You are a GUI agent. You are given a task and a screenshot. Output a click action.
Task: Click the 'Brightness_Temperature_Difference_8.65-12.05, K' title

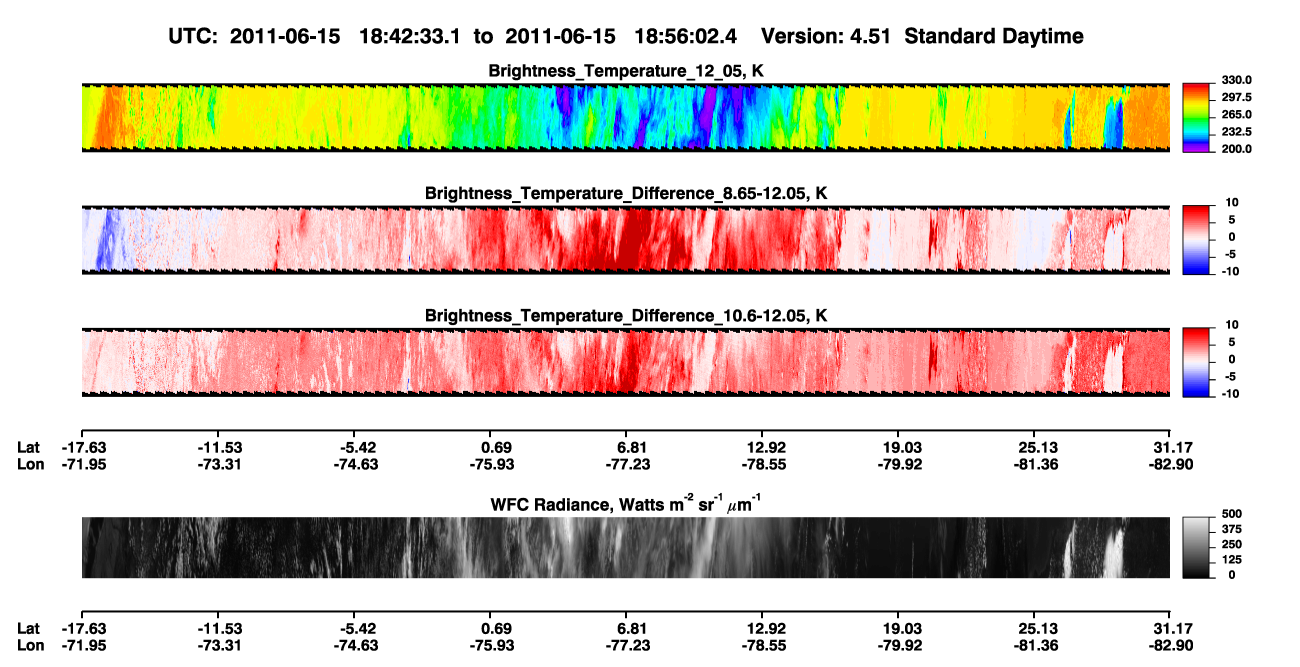click(x=626, y=192)
